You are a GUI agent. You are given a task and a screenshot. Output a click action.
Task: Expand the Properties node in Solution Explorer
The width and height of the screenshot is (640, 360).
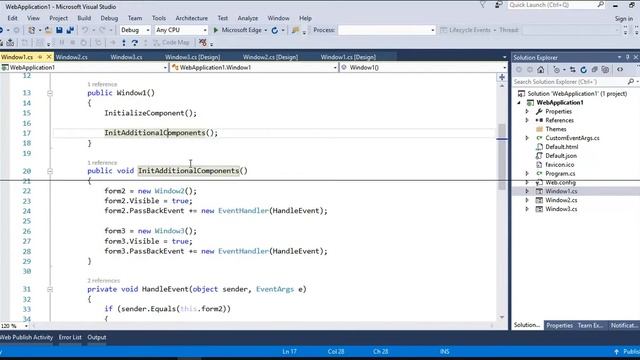527,111
